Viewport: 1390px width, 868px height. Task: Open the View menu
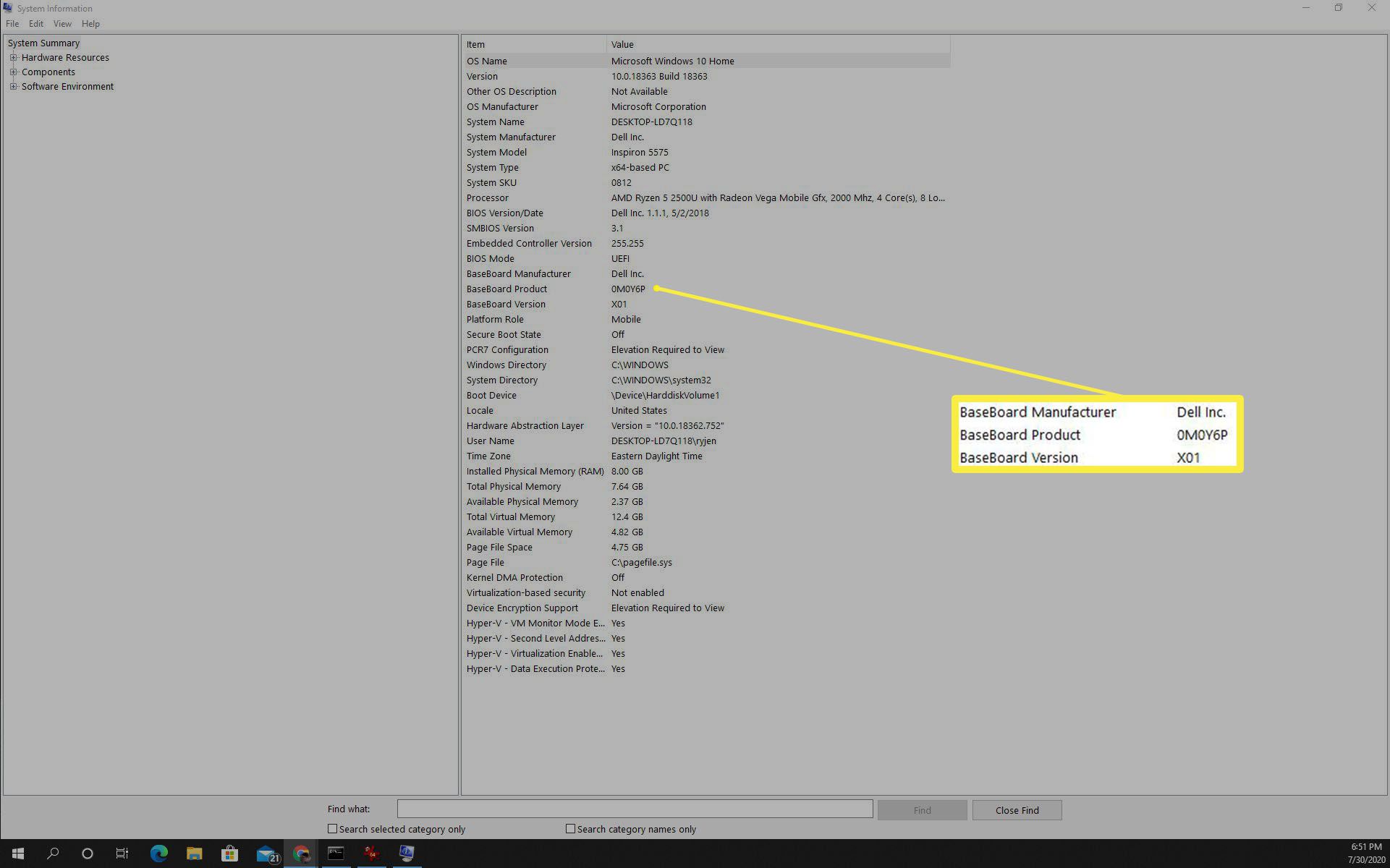tap(62, 24)
